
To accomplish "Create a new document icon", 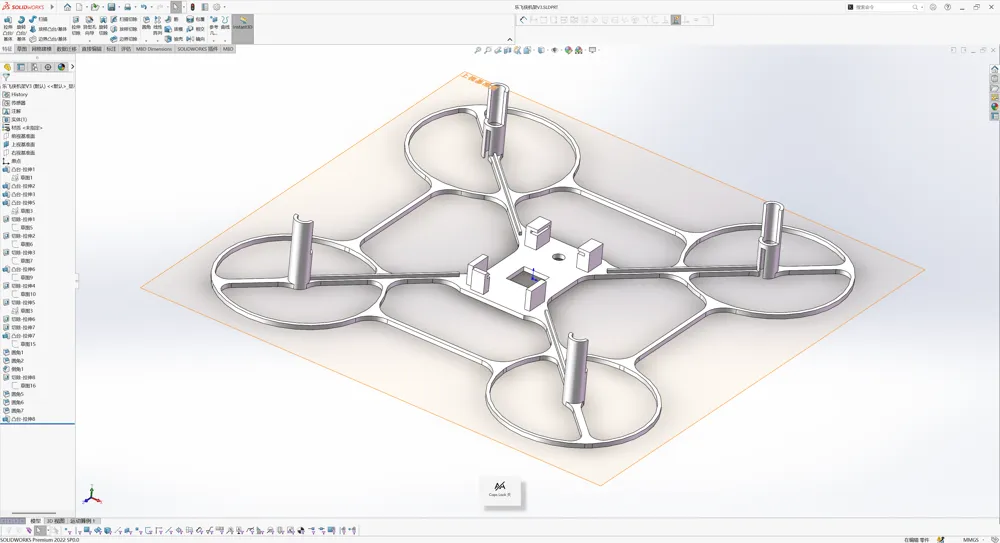I will [x=79, y=7].
